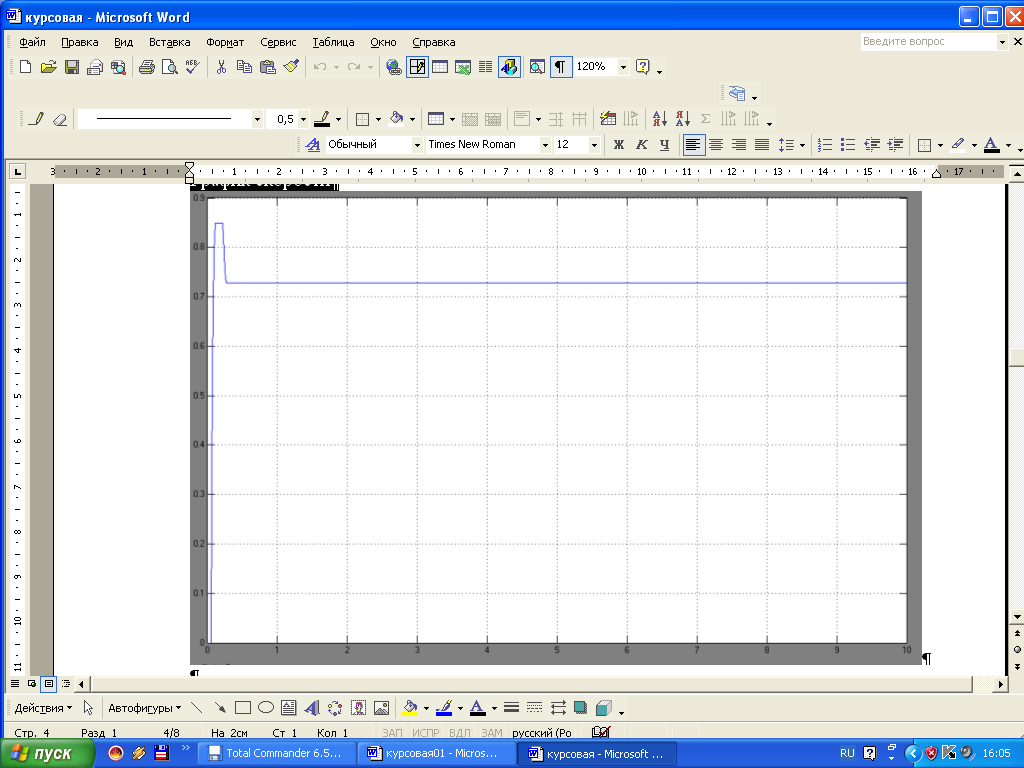
Task: Toggle the Tables and Borders toolbar
Action: point(417,67)
